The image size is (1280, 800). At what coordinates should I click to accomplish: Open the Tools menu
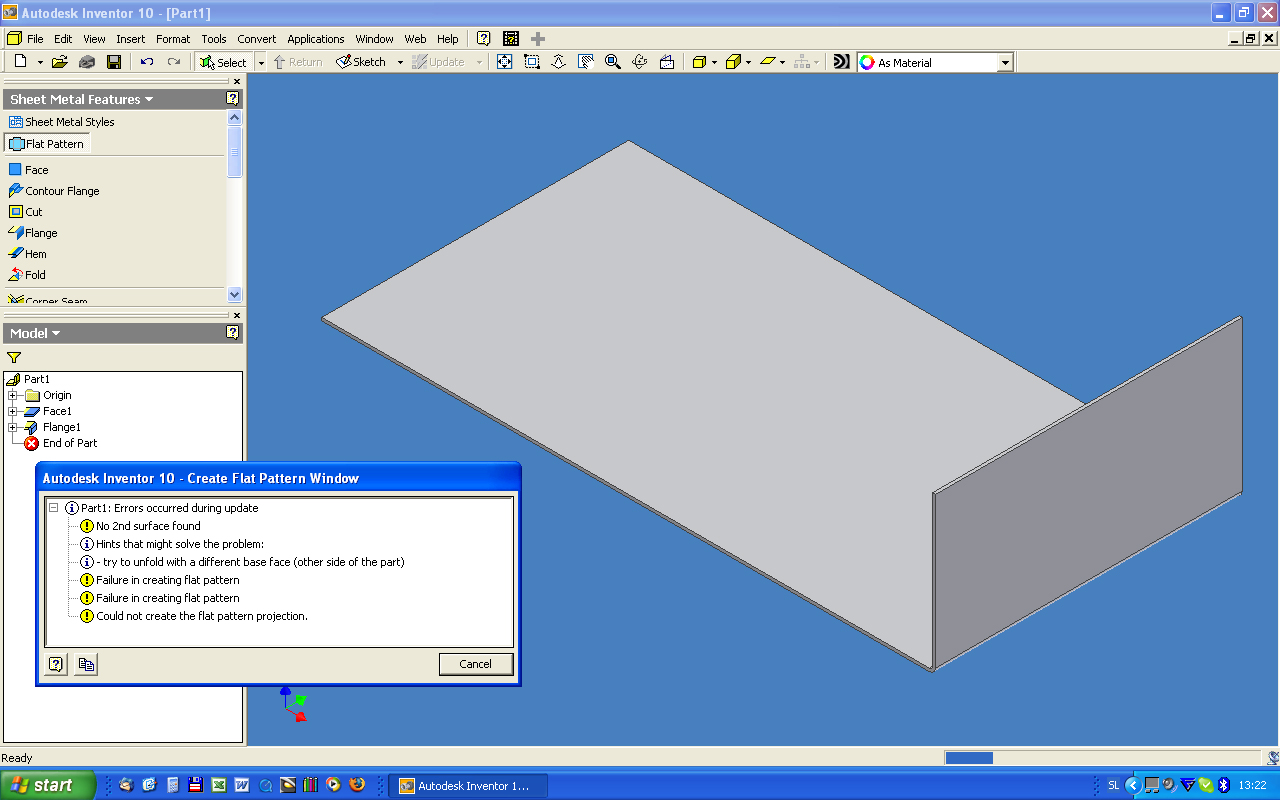214,39
